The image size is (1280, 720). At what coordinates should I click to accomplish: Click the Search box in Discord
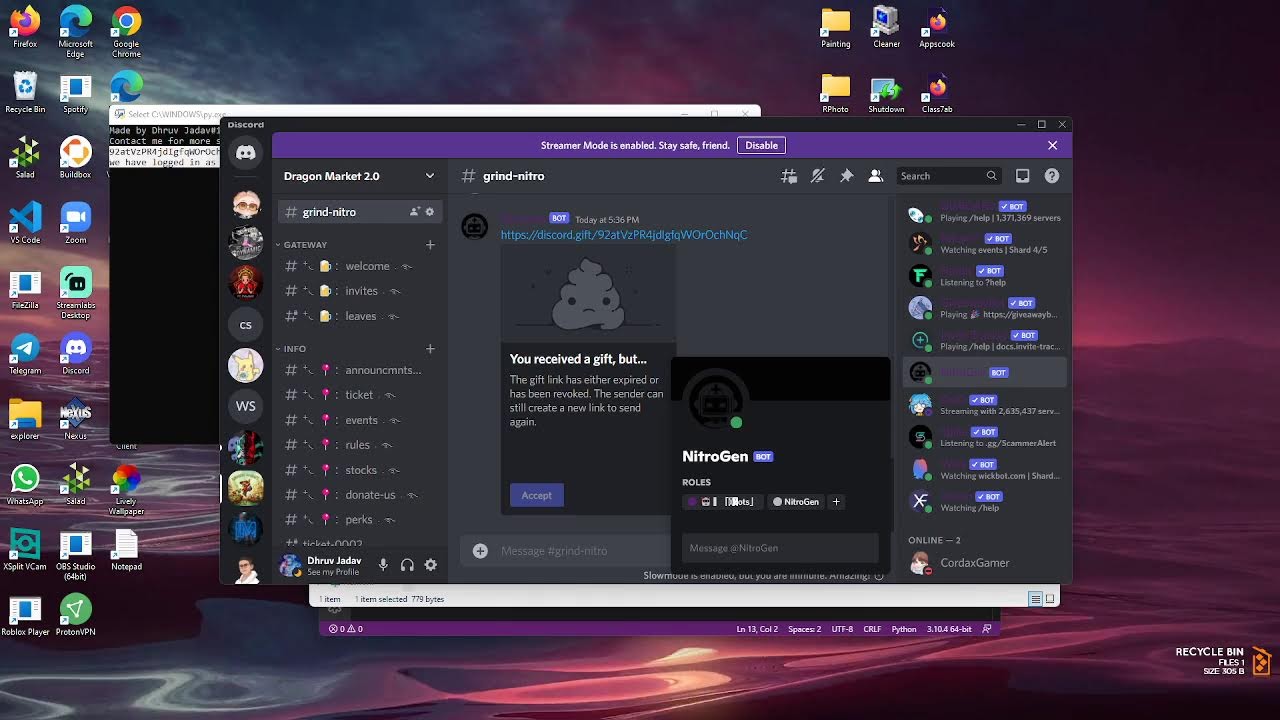click(x=949, y=176)
